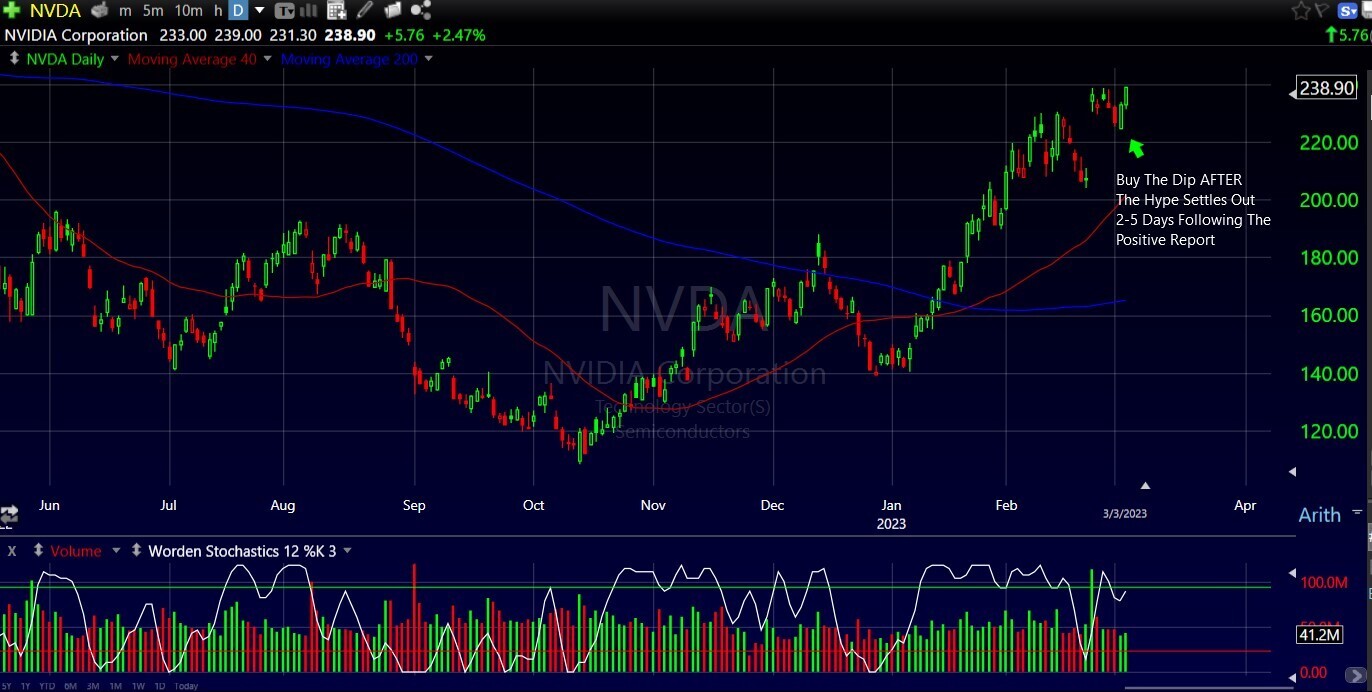Click the 3/3/2023 date label

(x=1125, y=514)
